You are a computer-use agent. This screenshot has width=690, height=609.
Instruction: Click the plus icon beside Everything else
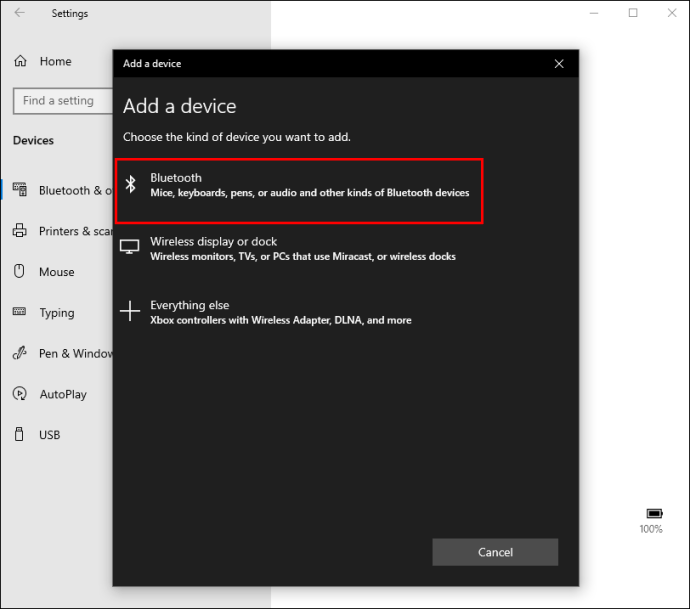(x=130, y=311)
